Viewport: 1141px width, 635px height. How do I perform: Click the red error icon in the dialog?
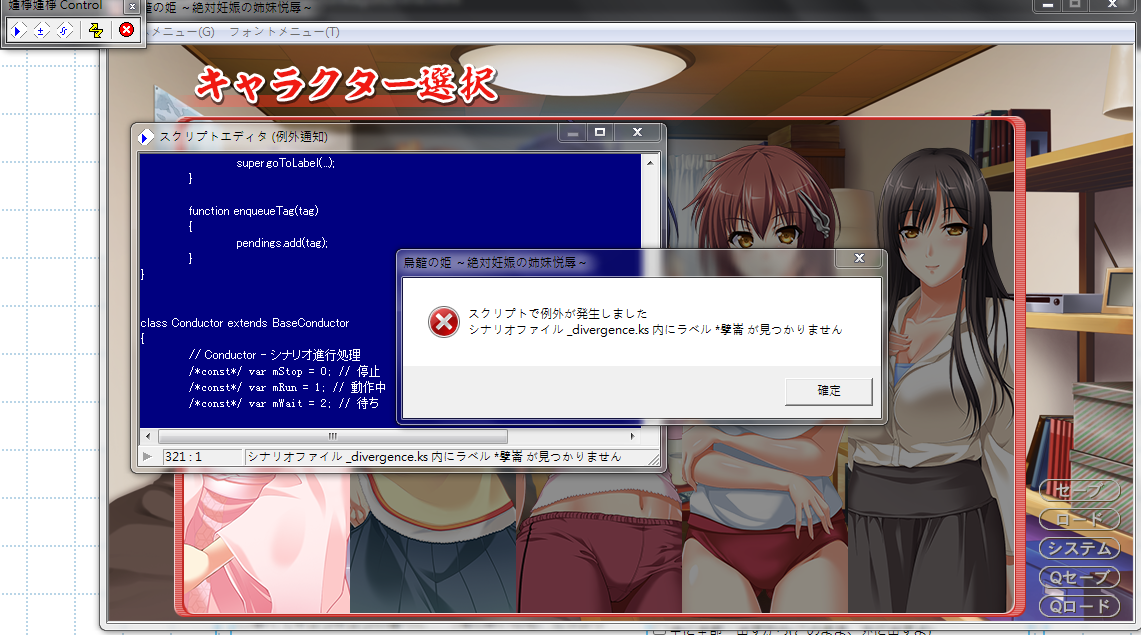point(442,322)
